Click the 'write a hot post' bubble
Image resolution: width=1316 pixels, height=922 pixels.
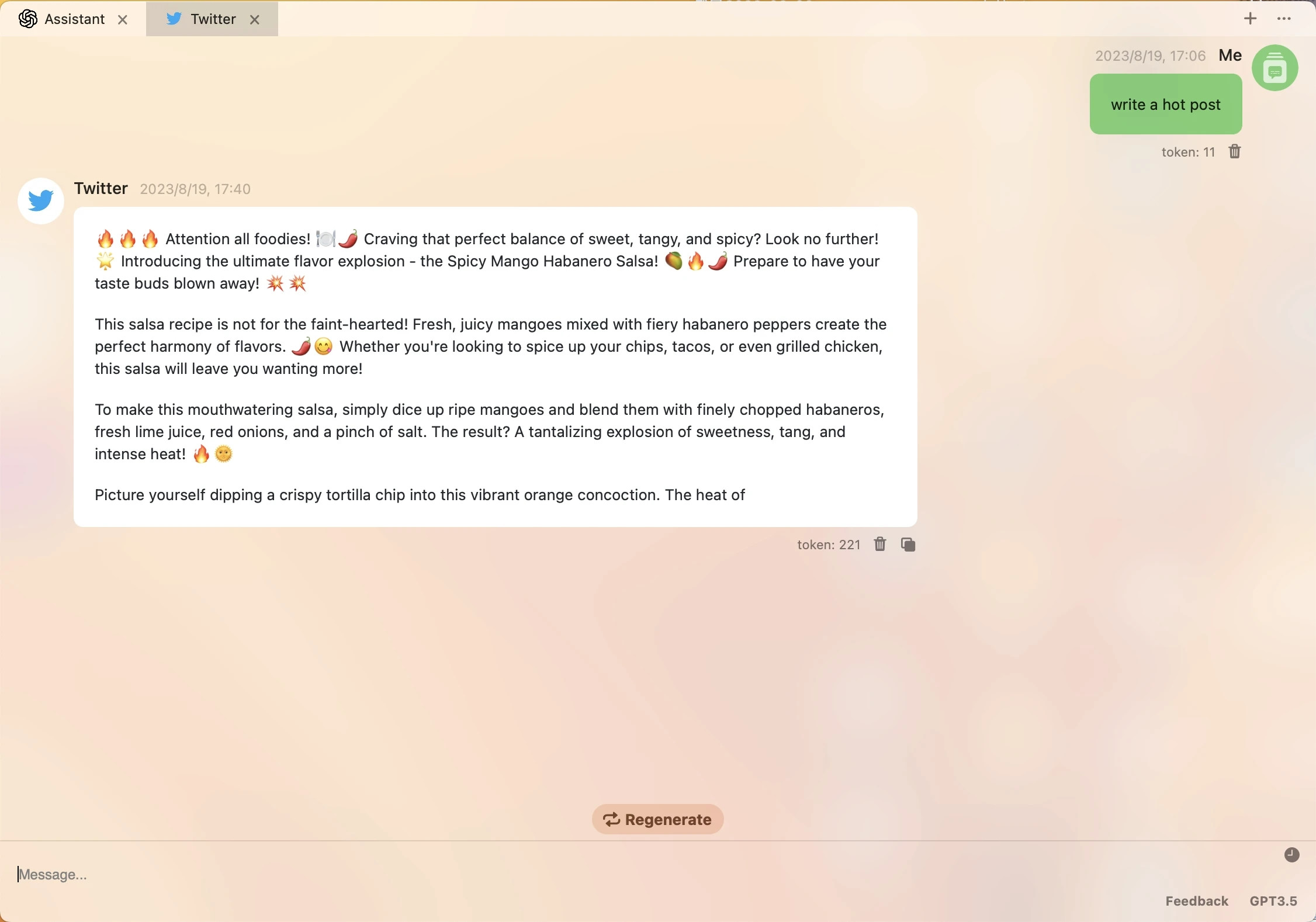pos(1166,104)
